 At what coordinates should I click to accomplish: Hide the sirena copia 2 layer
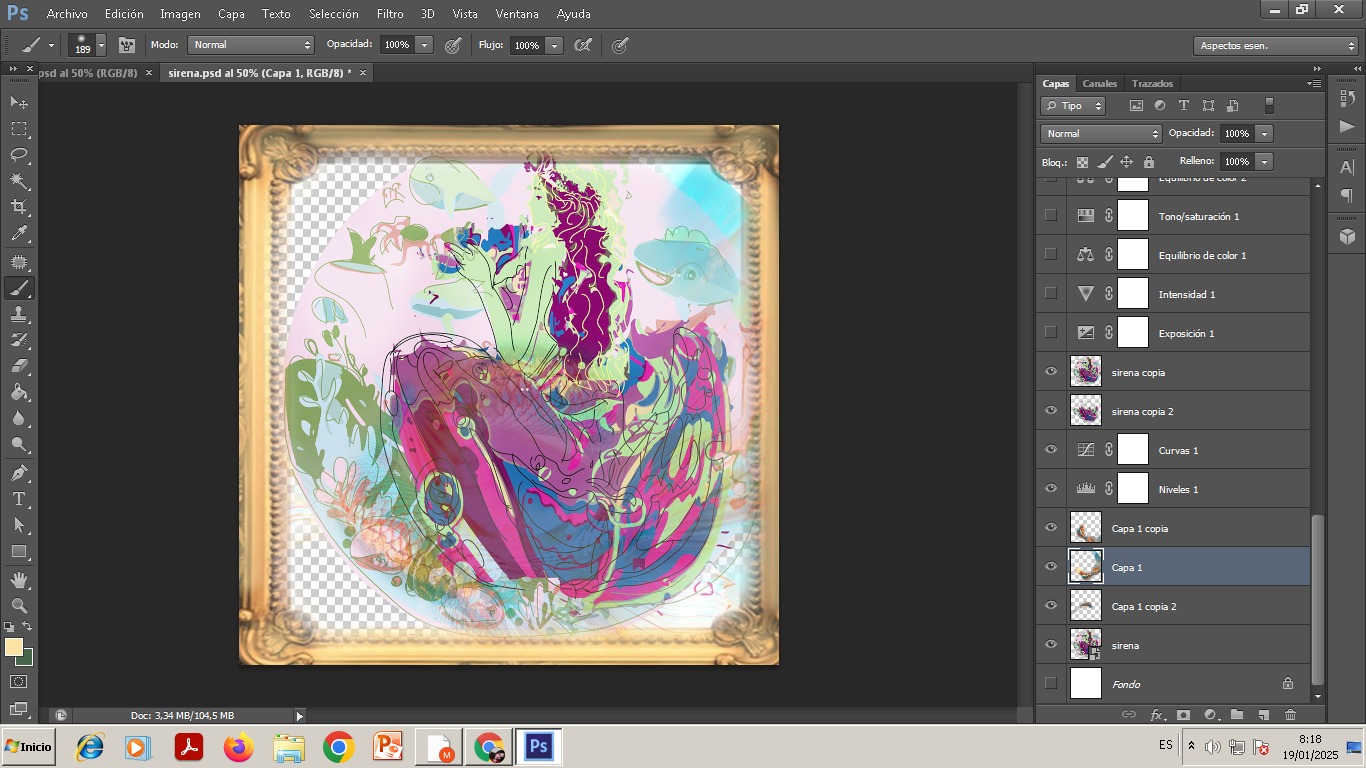coord(1050,411)
